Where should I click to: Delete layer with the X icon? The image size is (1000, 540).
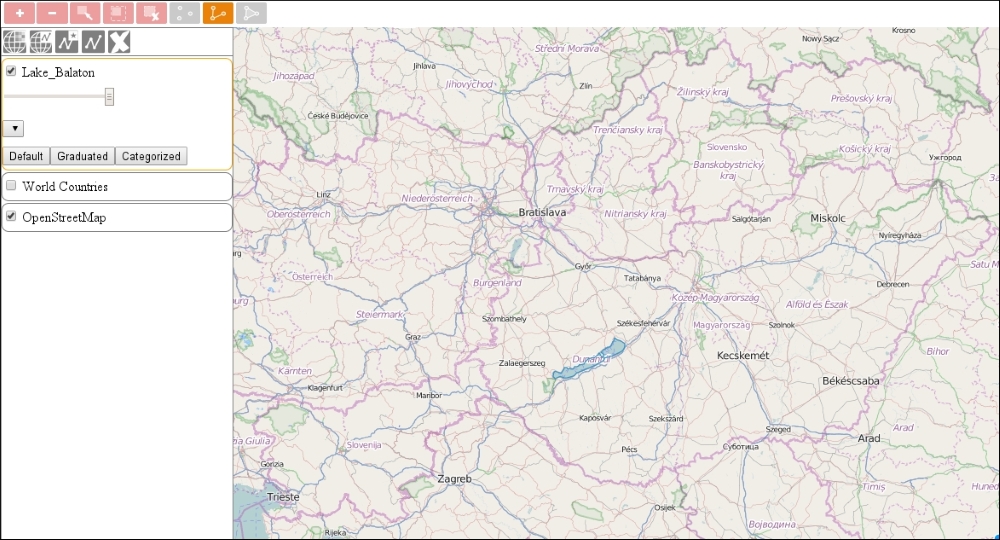(119, 42)
